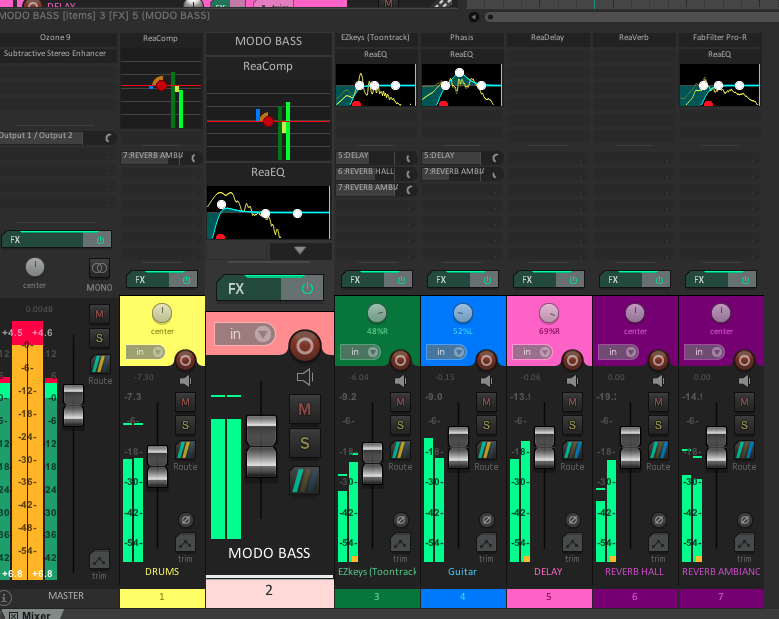Image resolution: width=779 pixels, height=619 pixels.
Task: Select ReaComp in MODO BASS FX list
Action: click(268, 66)
